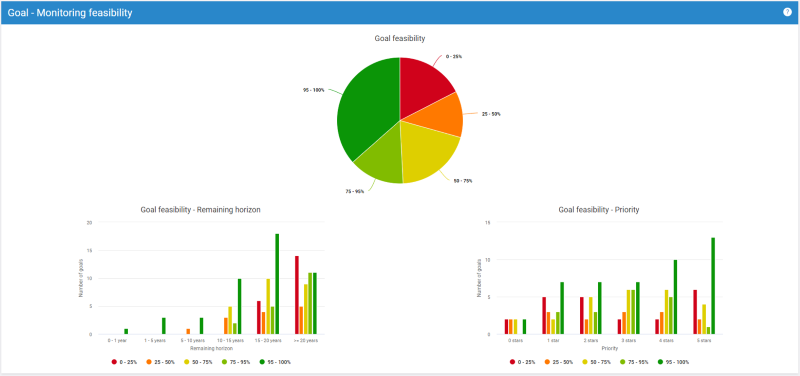
Task: Click the Priority axis title
Action: (x=610, y=348)
